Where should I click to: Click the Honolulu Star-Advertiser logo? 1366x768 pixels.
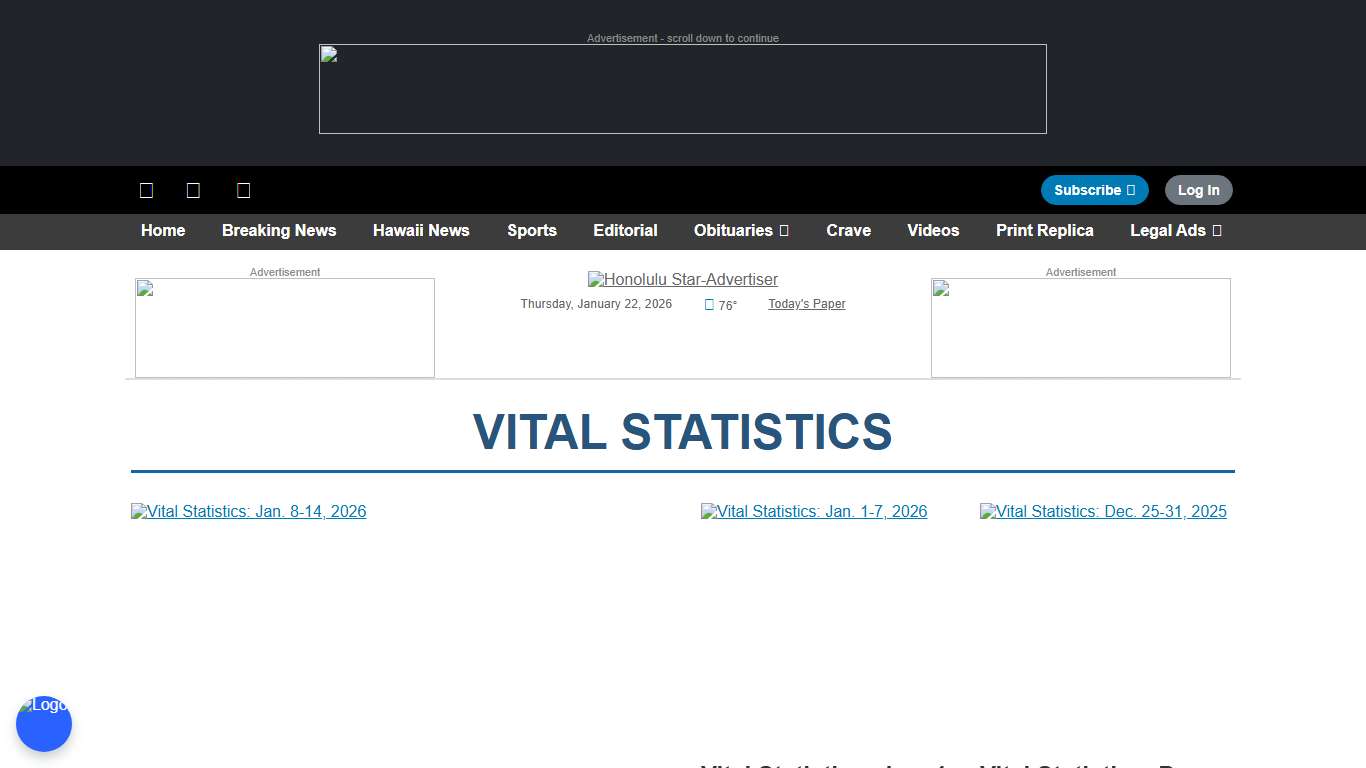[683, 280]
